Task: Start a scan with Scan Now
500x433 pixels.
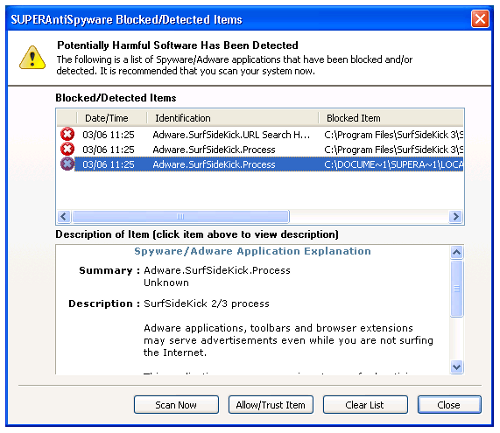Action: click(x=176, y=405)
